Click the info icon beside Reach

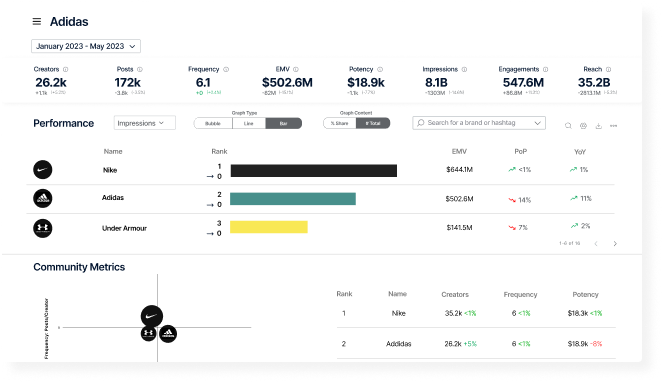(608, 69)
